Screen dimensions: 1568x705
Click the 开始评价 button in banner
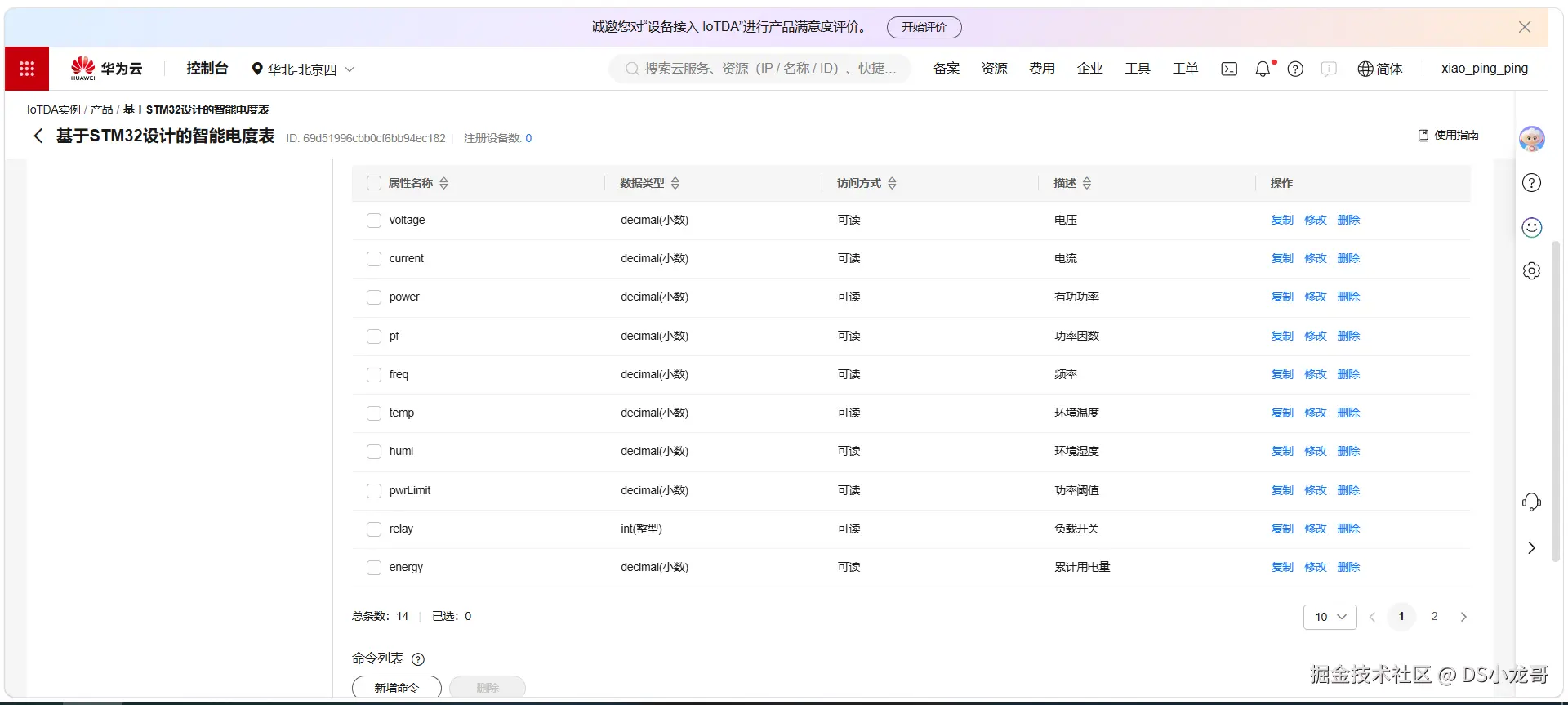click(x=924, y=27)
